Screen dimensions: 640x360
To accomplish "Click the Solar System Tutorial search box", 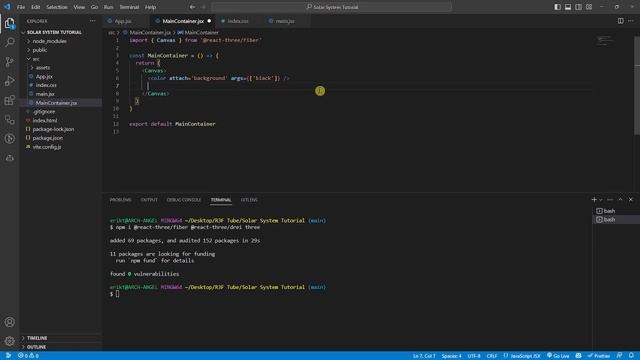I will coord(332,7).
